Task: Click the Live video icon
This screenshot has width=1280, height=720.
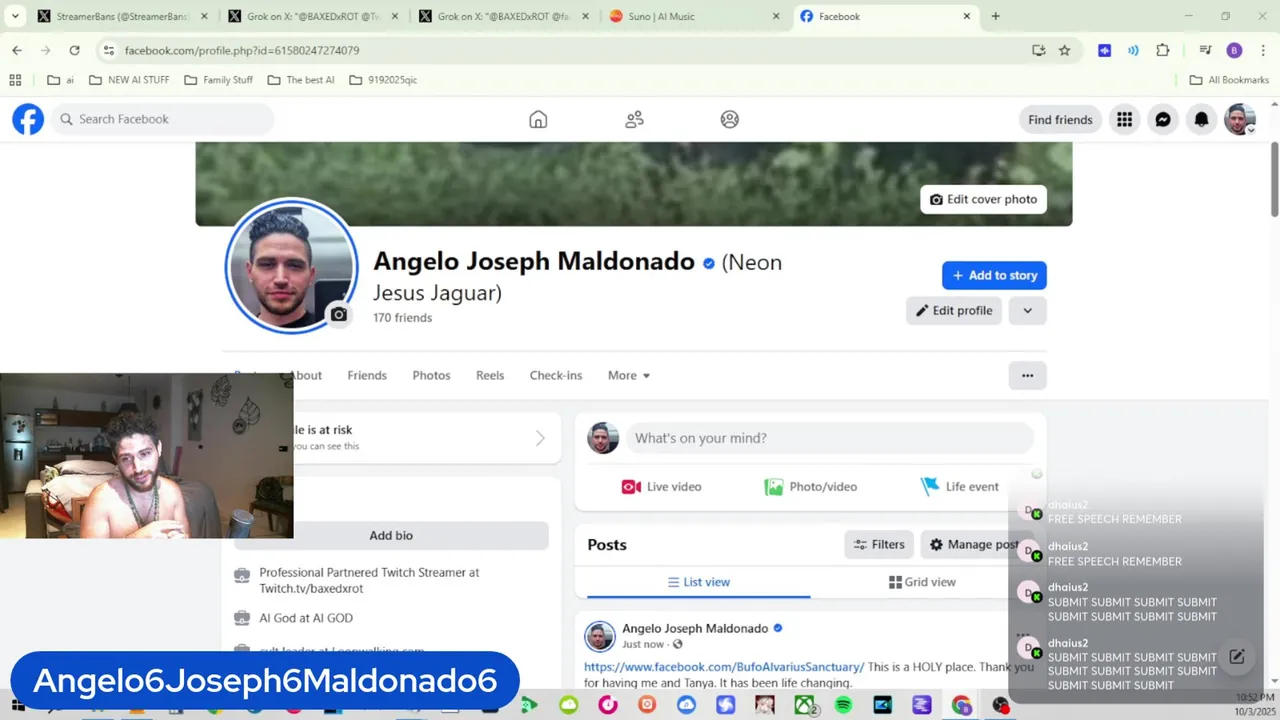Action: pos(631,487)
